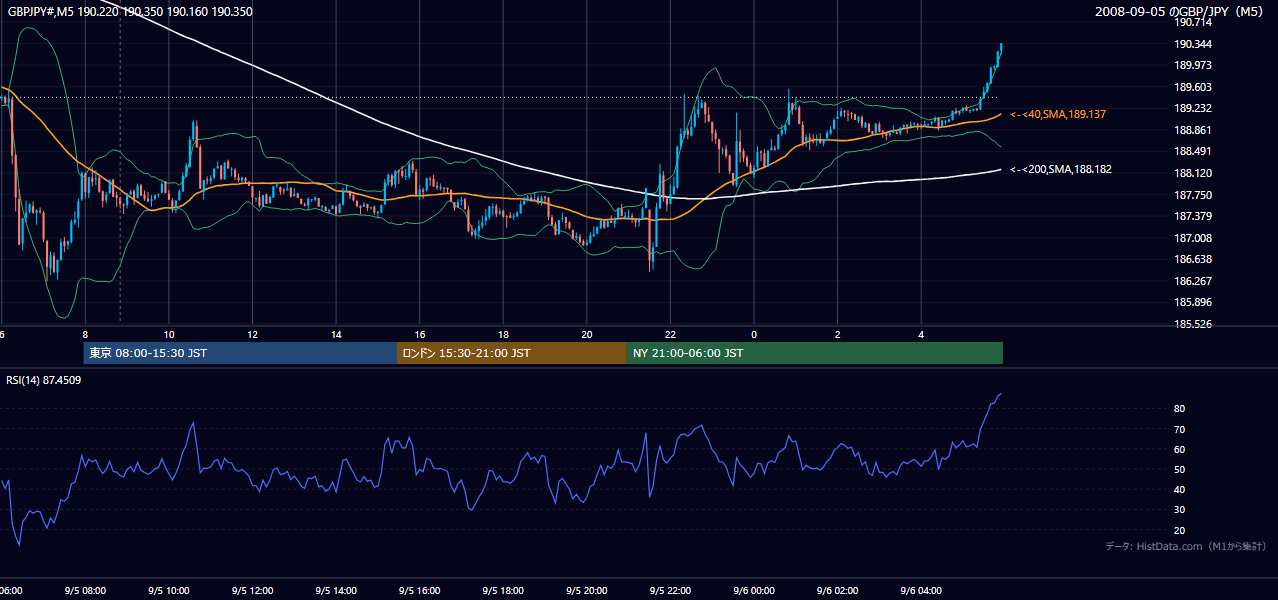Click the 9/6 02:00 bottom time label

pos(837,591)
